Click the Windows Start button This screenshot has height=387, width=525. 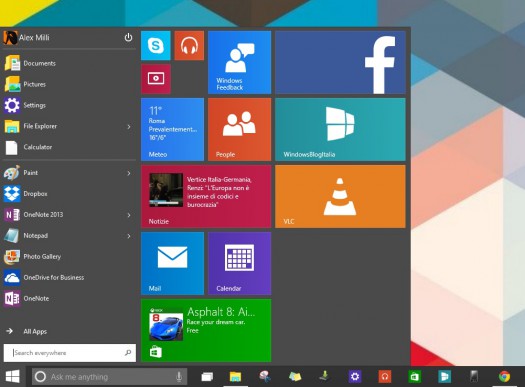pyautogui.click(x=13, y=377)
